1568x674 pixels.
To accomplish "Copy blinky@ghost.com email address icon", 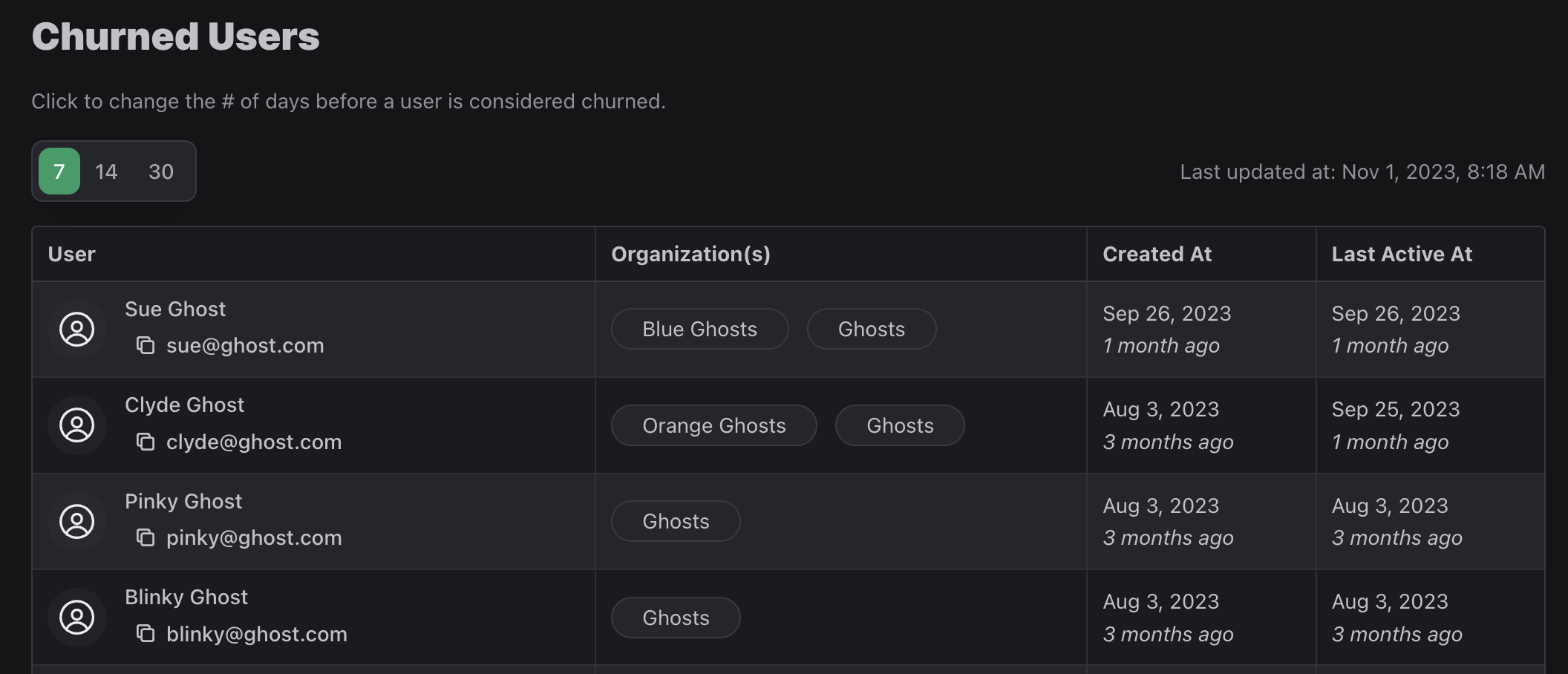I will (x=146, y=634).
